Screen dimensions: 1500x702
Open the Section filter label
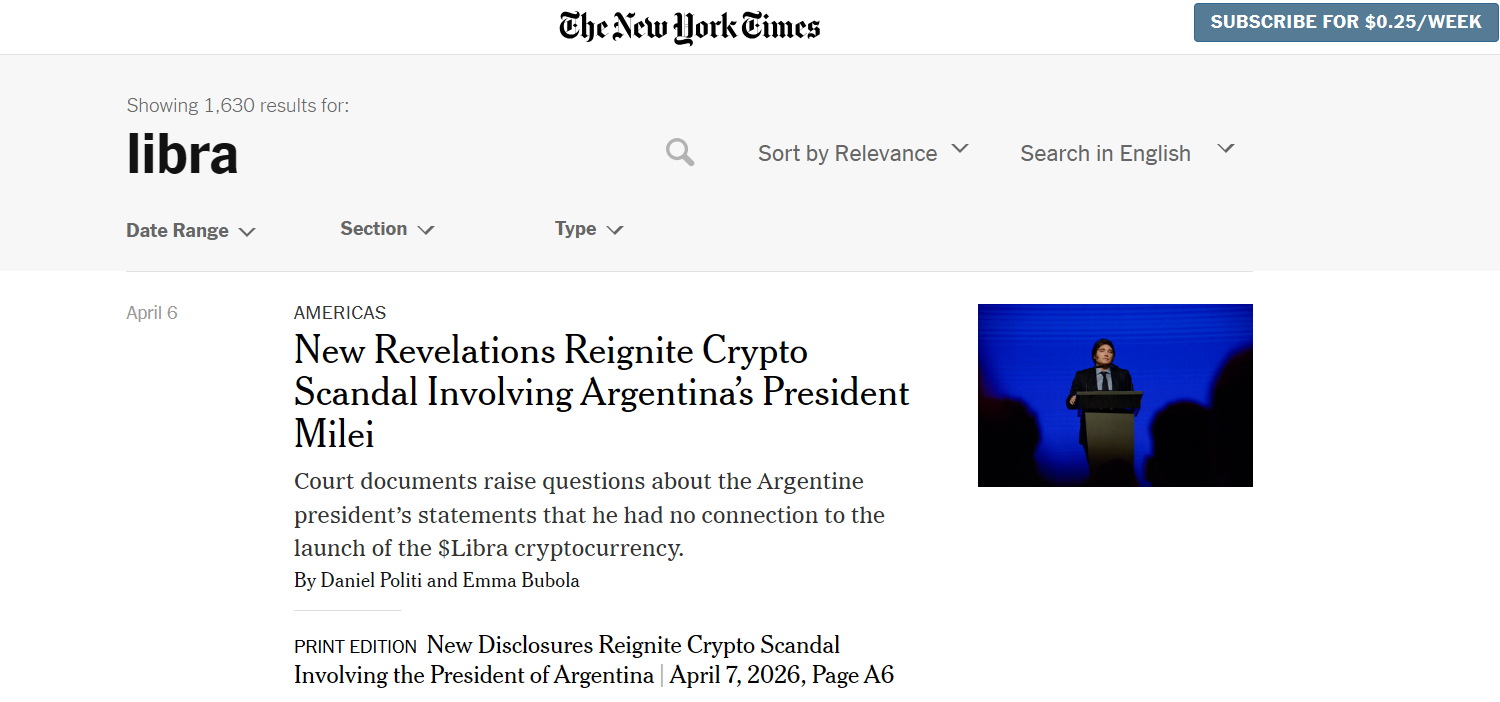point(373,229)
